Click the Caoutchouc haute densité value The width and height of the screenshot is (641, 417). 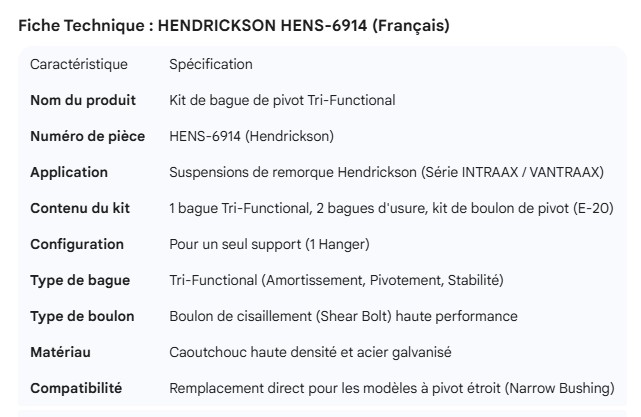point(310,352)
